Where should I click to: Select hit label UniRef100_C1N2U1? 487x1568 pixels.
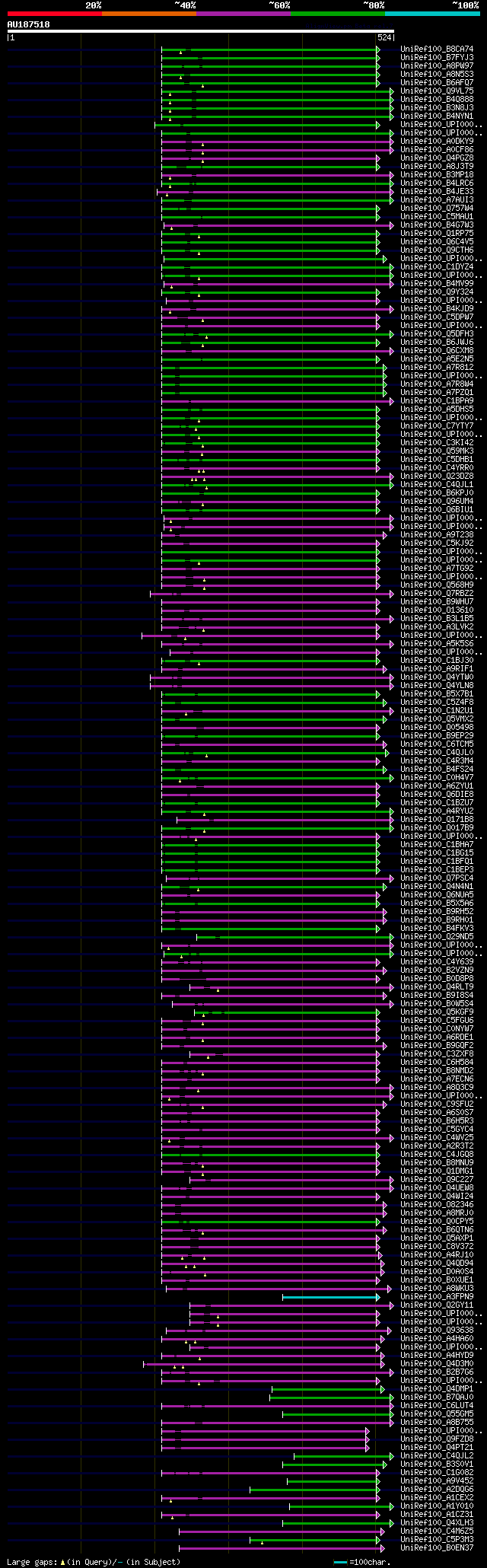pos(437,710)
